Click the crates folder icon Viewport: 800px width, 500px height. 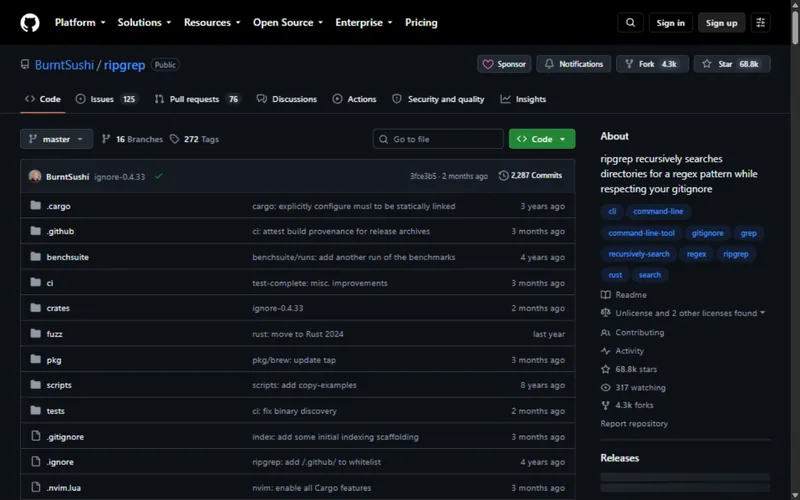coord(35,308)
